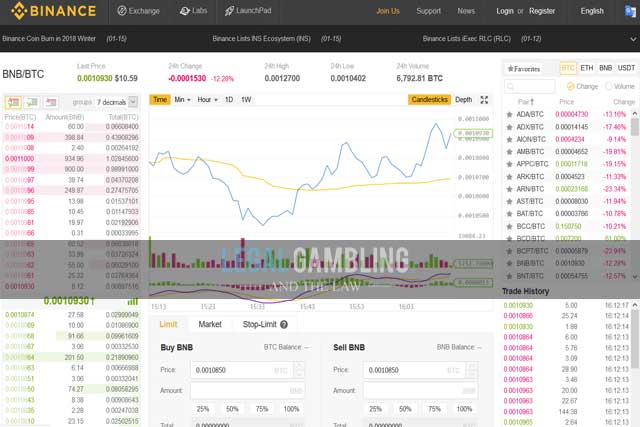Favorite the AST/BTC star
This screenshot has width=640, height=427.
[x=509, y=202]
